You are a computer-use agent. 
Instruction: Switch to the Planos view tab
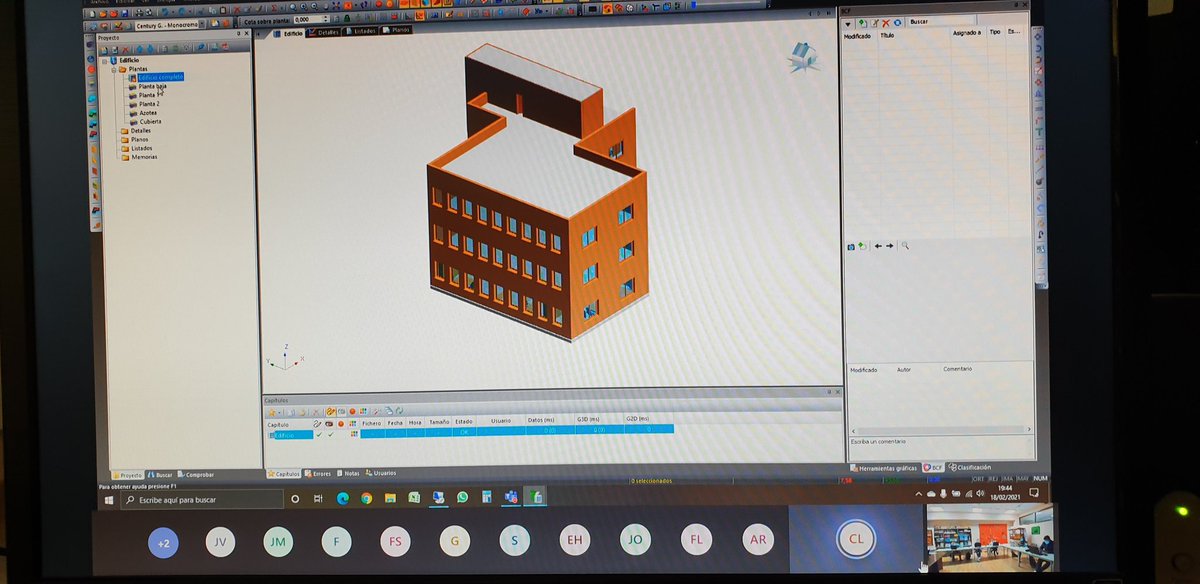coord(396,31)
